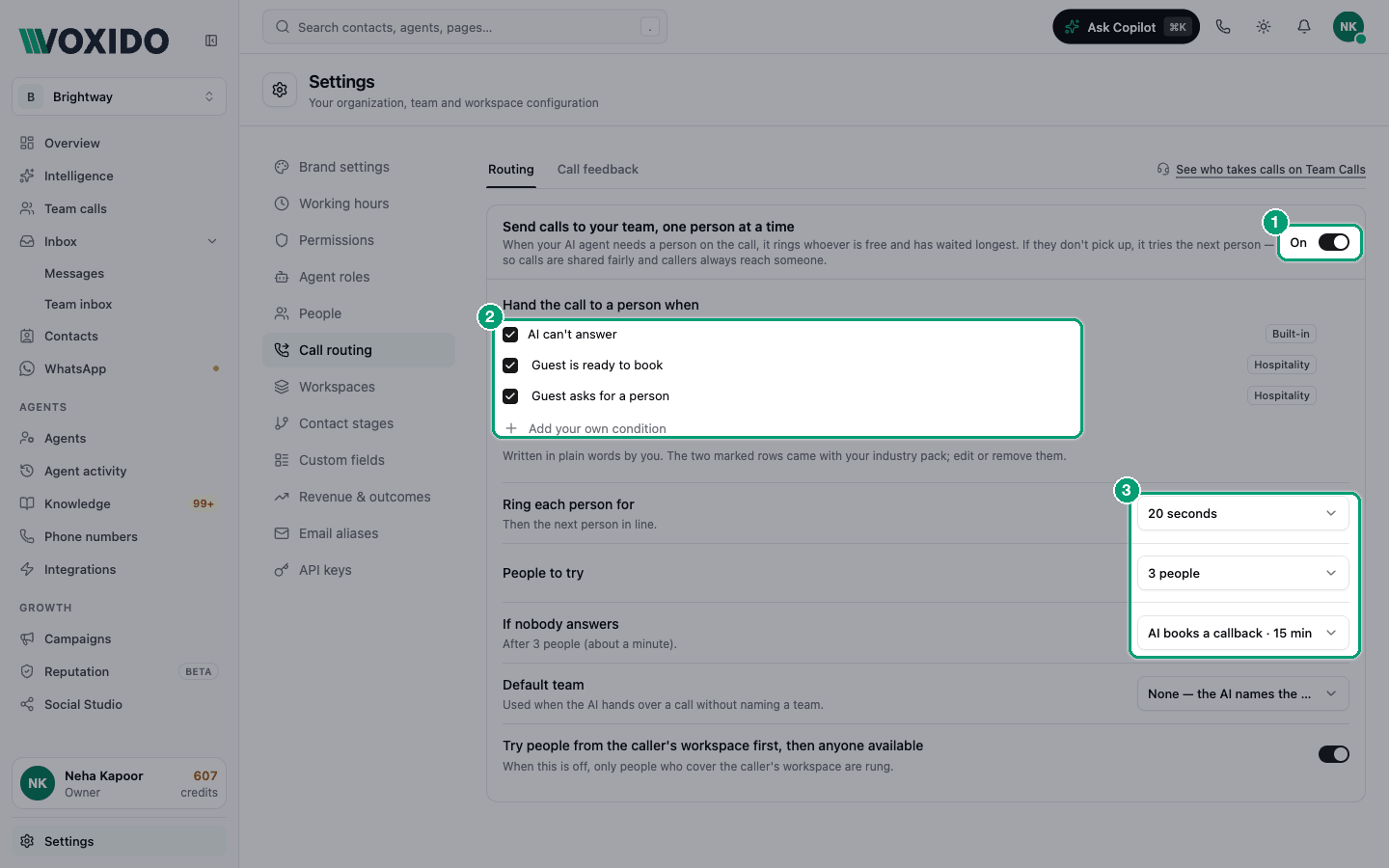Open Settings in the sidebar footer
1389x868 pixels.
(x=119, y=841)
